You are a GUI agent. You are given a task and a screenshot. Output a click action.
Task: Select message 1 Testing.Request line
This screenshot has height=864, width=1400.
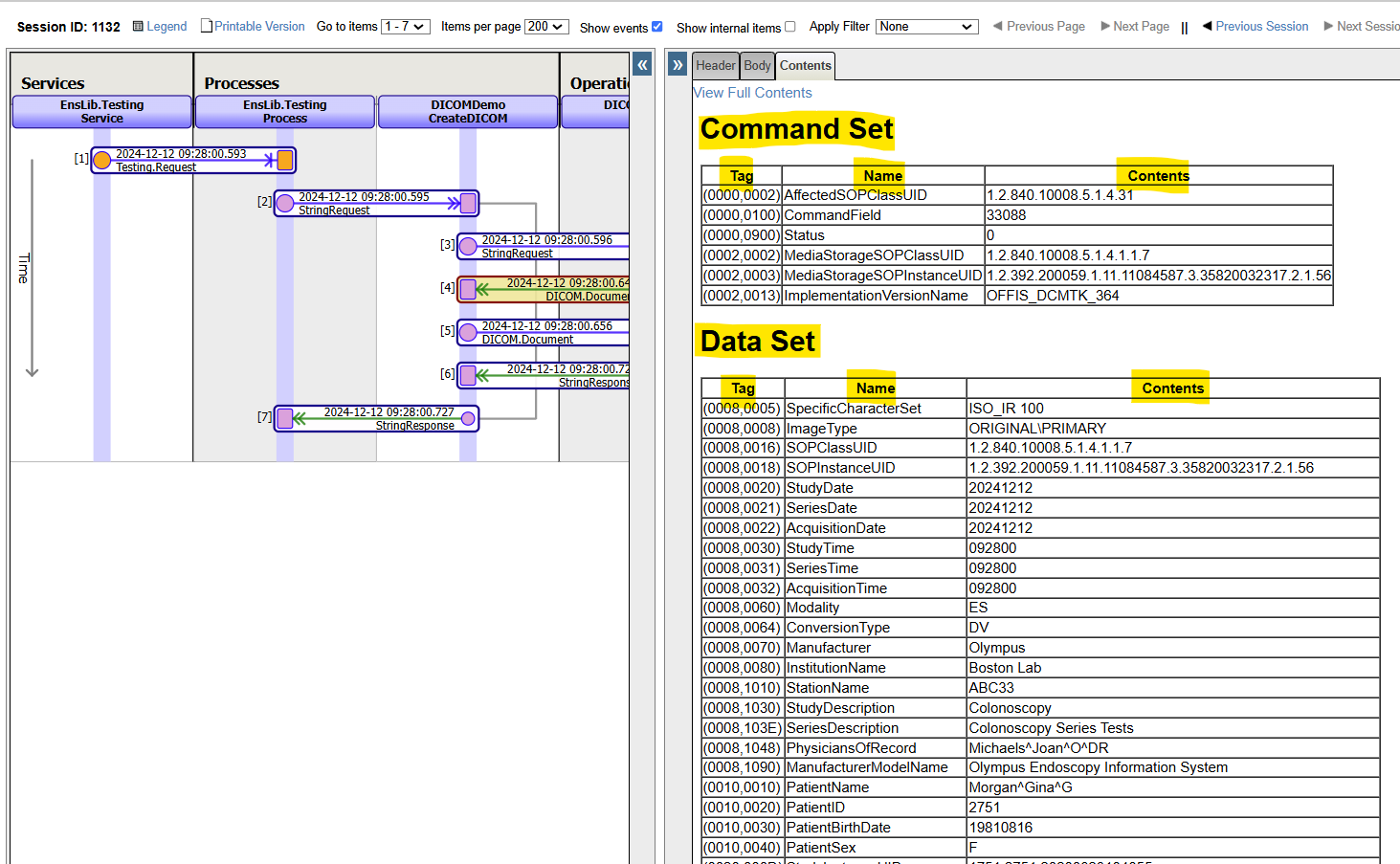193,160
